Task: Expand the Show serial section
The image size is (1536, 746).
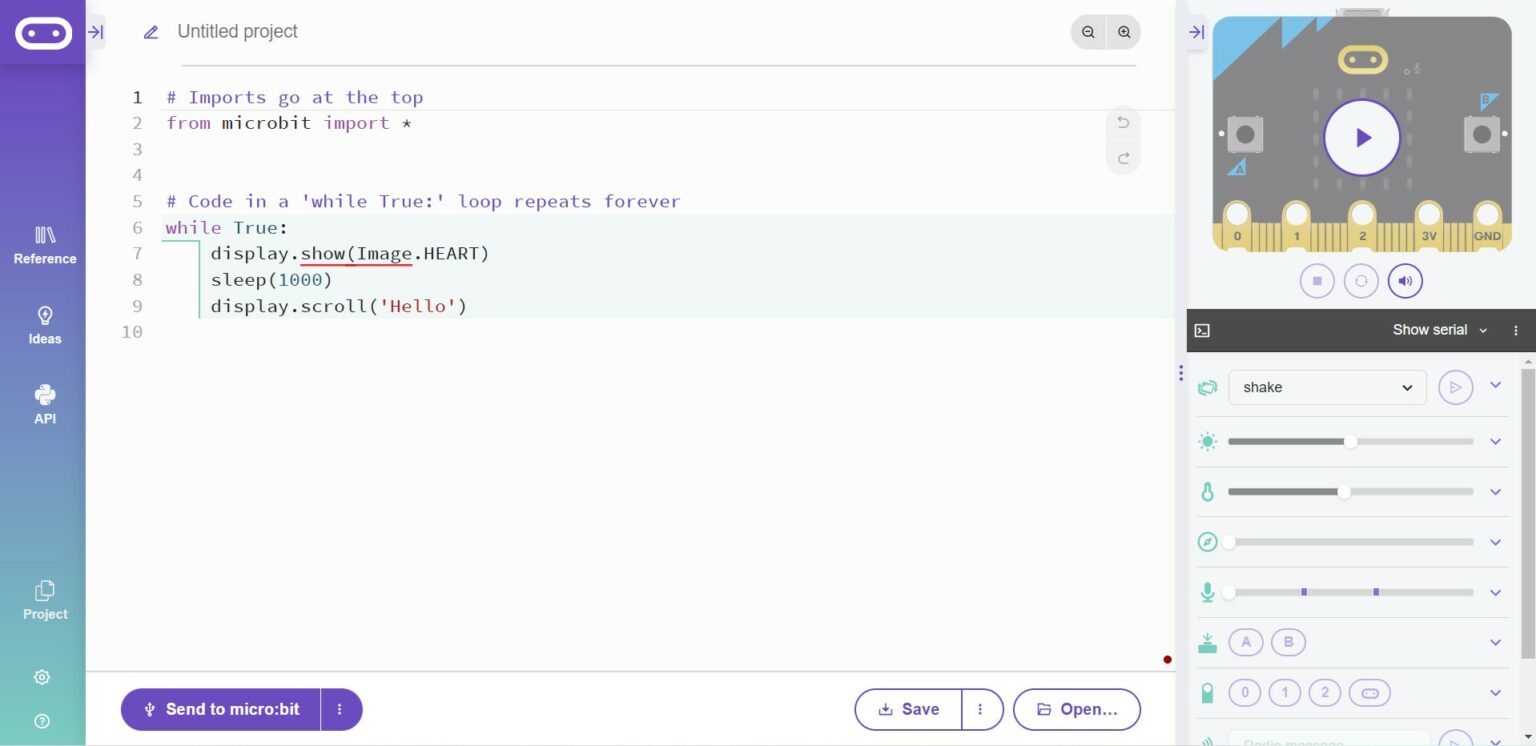Action: 1439,330
